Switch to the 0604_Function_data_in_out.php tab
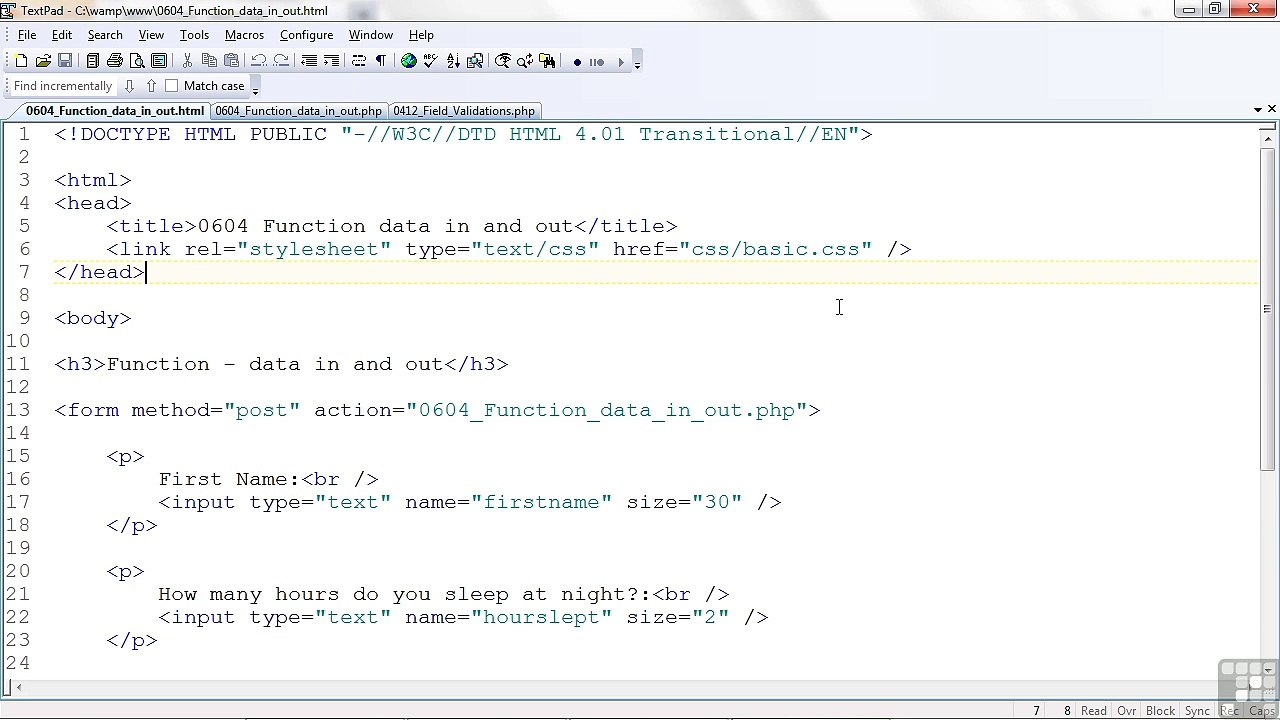The image size is (1280, 720). pos(298,111)
